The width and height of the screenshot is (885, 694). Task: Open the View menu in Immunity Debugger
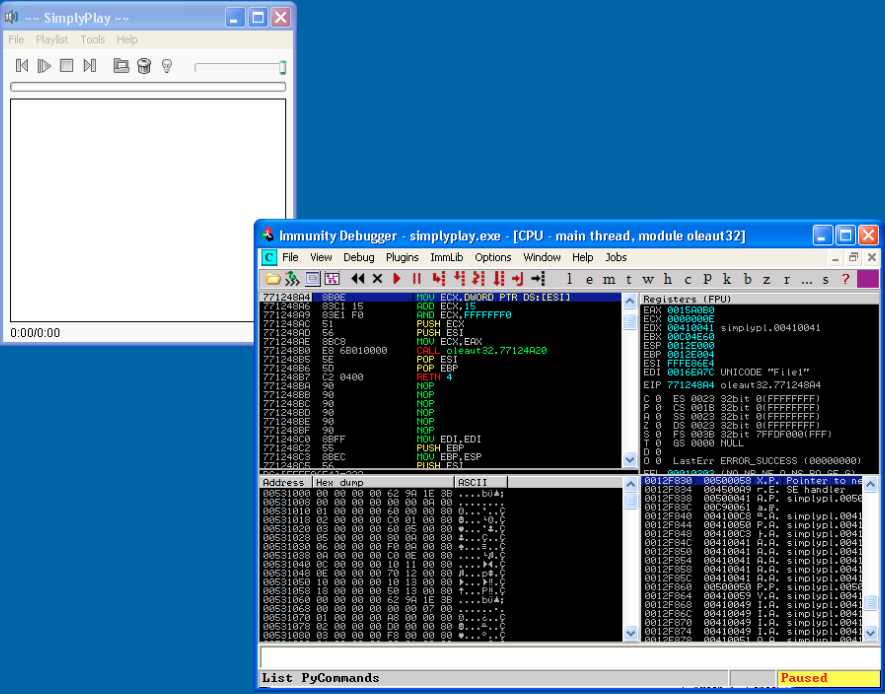coord(321,257)
